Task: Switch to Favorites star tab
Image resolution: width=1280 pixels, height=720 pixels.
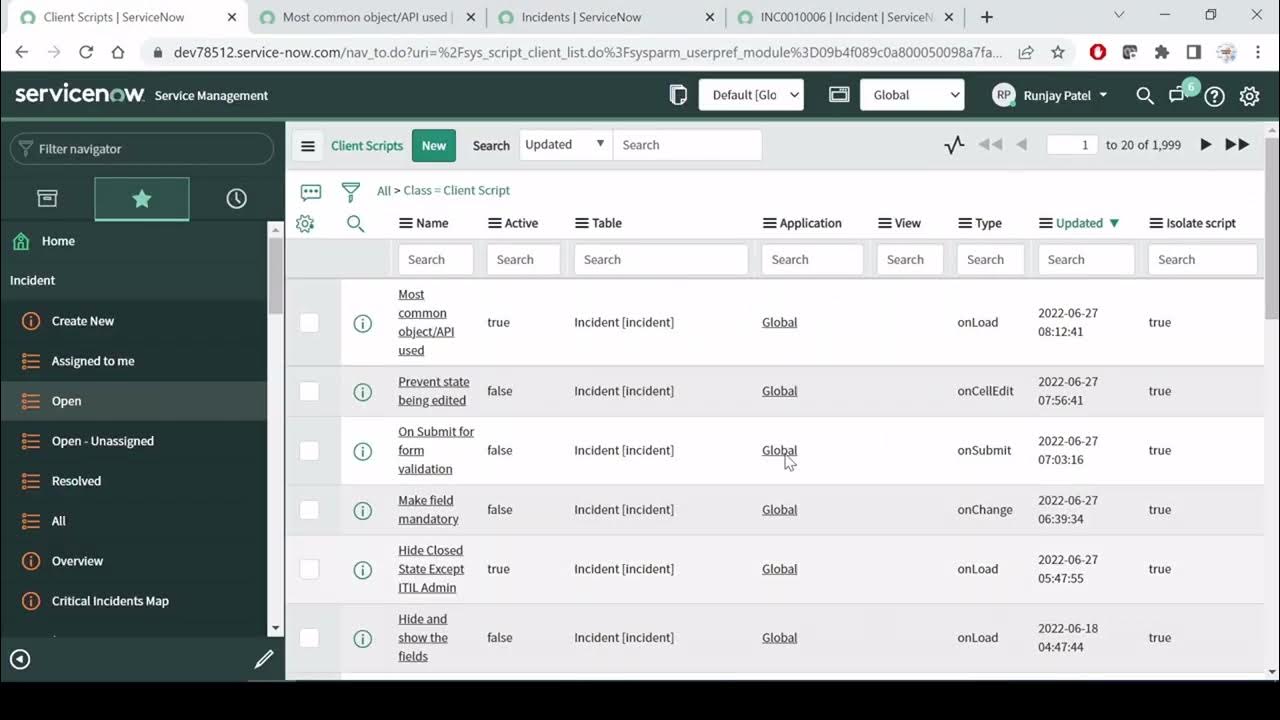Action: tap(142, 198)
